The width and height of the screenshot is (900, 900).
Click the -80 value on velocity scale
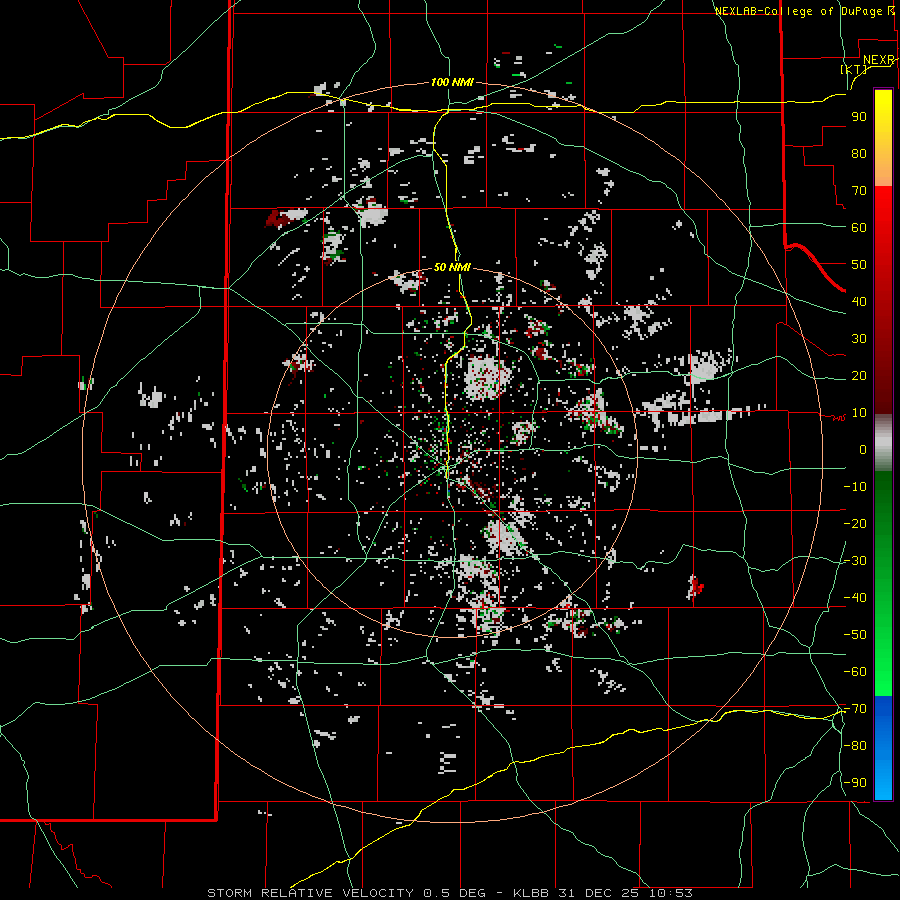[x=855, y=746]
